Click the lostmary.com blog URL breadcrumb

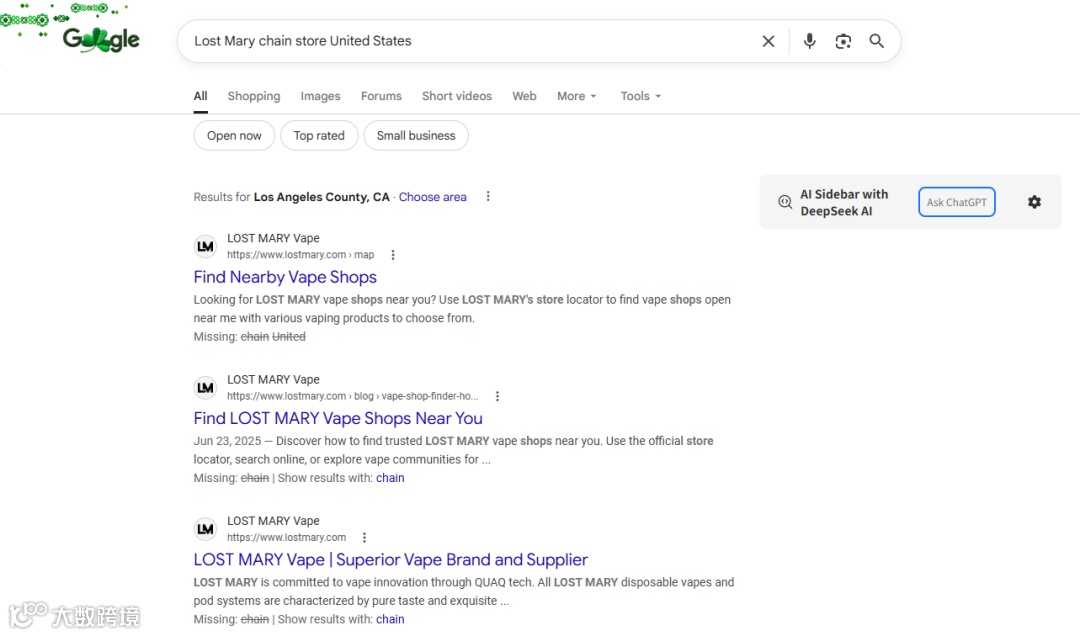(353, 396)
